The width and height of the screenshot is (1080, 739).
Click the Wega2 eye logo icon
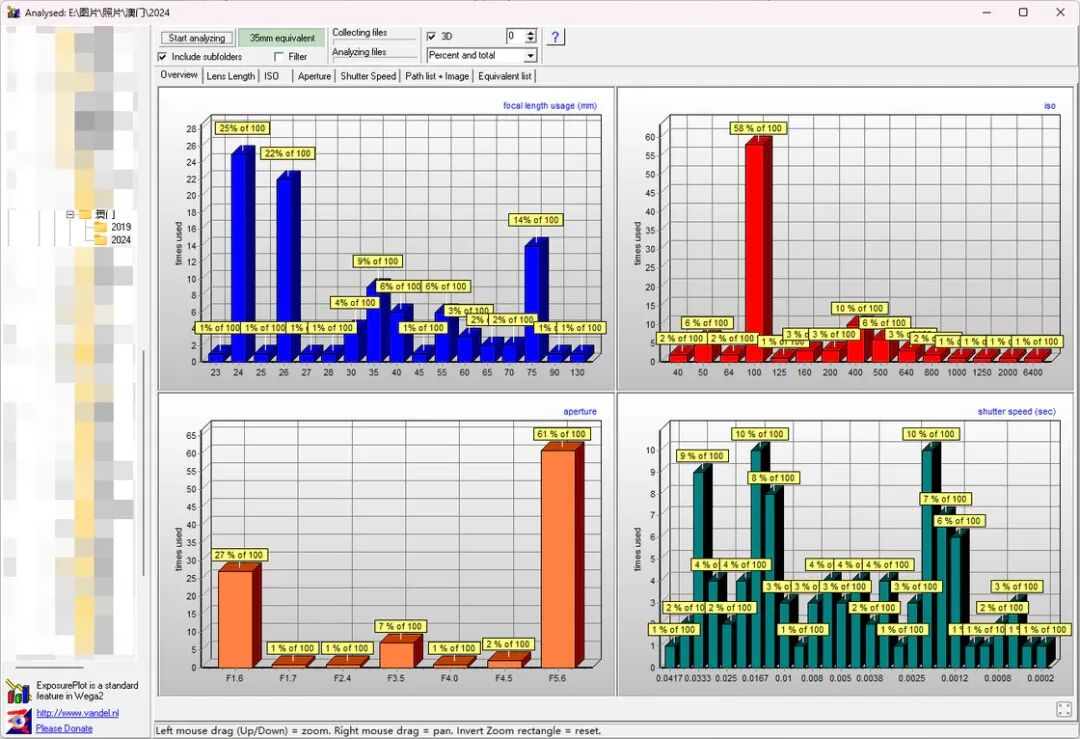click(19, 720)
